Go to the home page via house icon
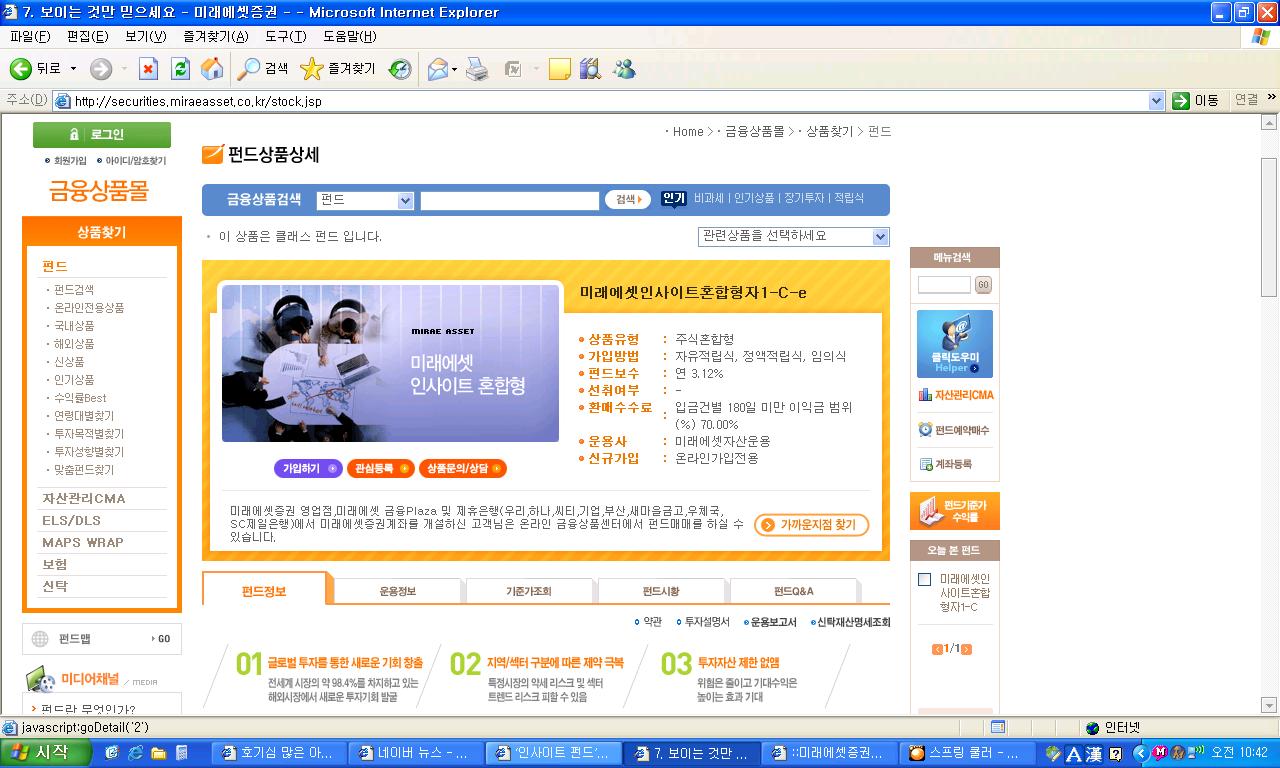This screenshot has width=1280, height=768. pos(212,69)
